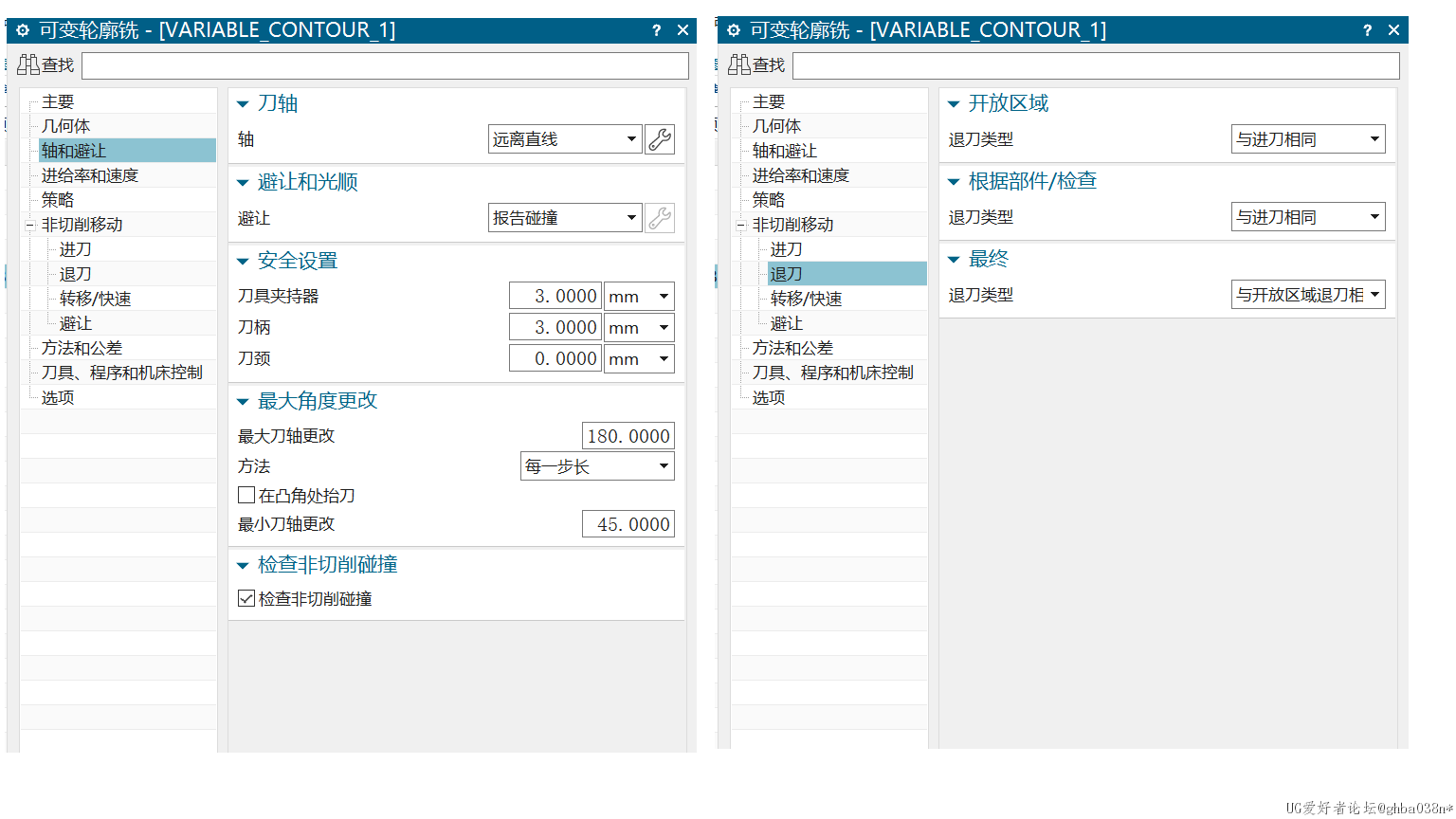1456x819 pixels.
Task: Select 方法和公差 in right dialog tree
Action: click(x=792, y=348)
